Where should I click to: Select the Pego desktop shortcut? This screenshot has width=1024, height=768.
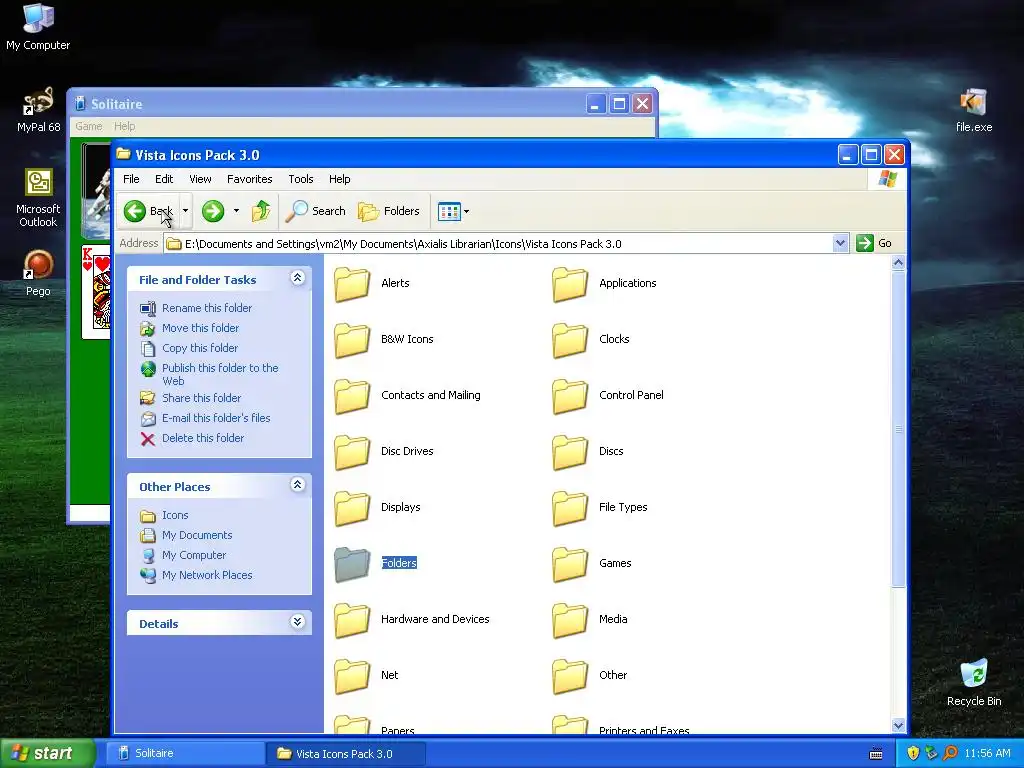click(38, 274)
